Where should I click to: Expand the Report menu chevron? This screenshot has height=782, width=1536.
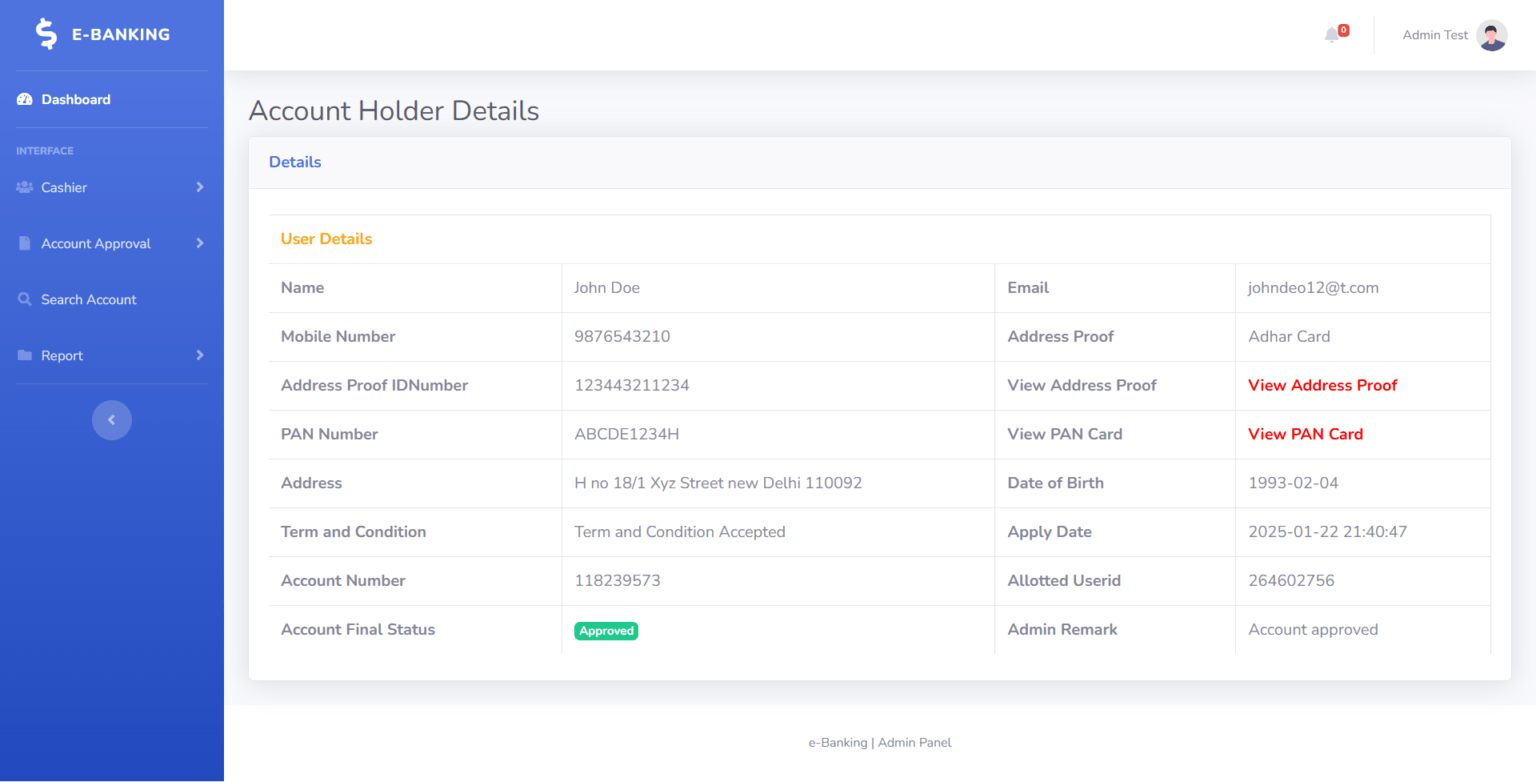(x=200, y=356)
